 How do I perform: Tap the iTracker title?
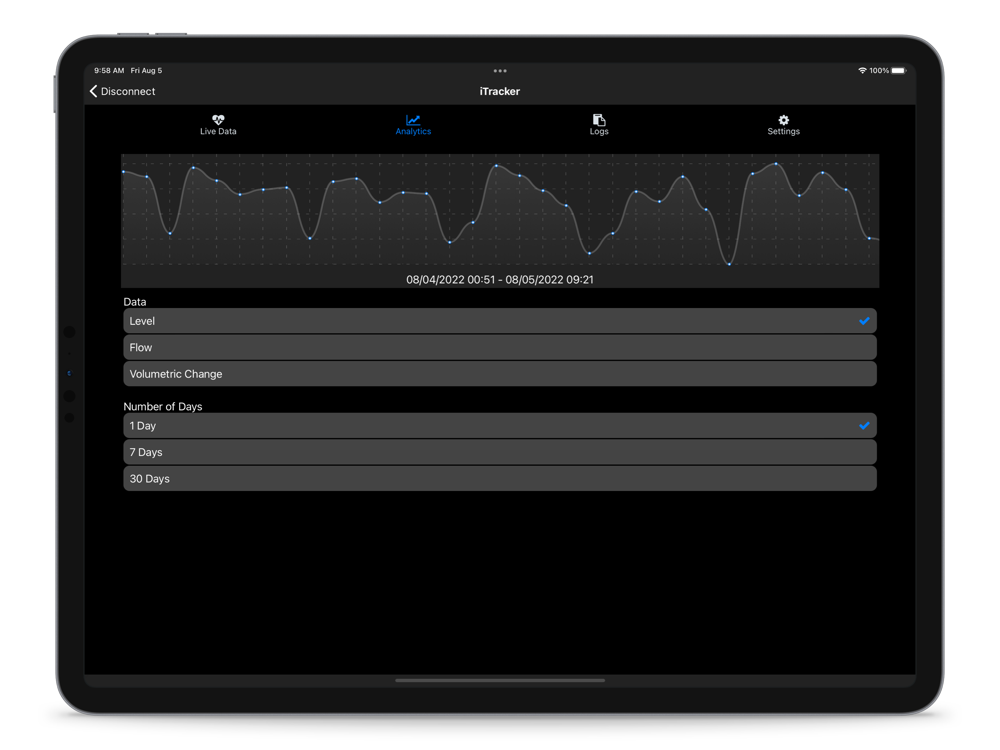pyautogui.click(x=499, y=91)
